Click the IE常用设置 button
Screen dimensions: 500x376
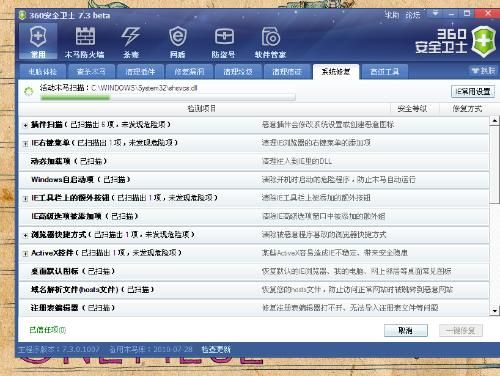473,91
